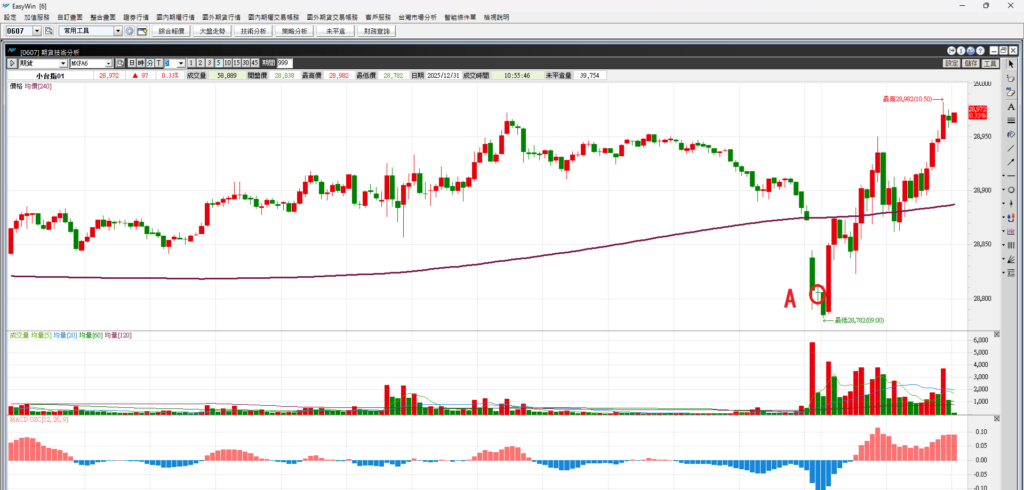Select the line thickness style tool

pos(1011,121)
